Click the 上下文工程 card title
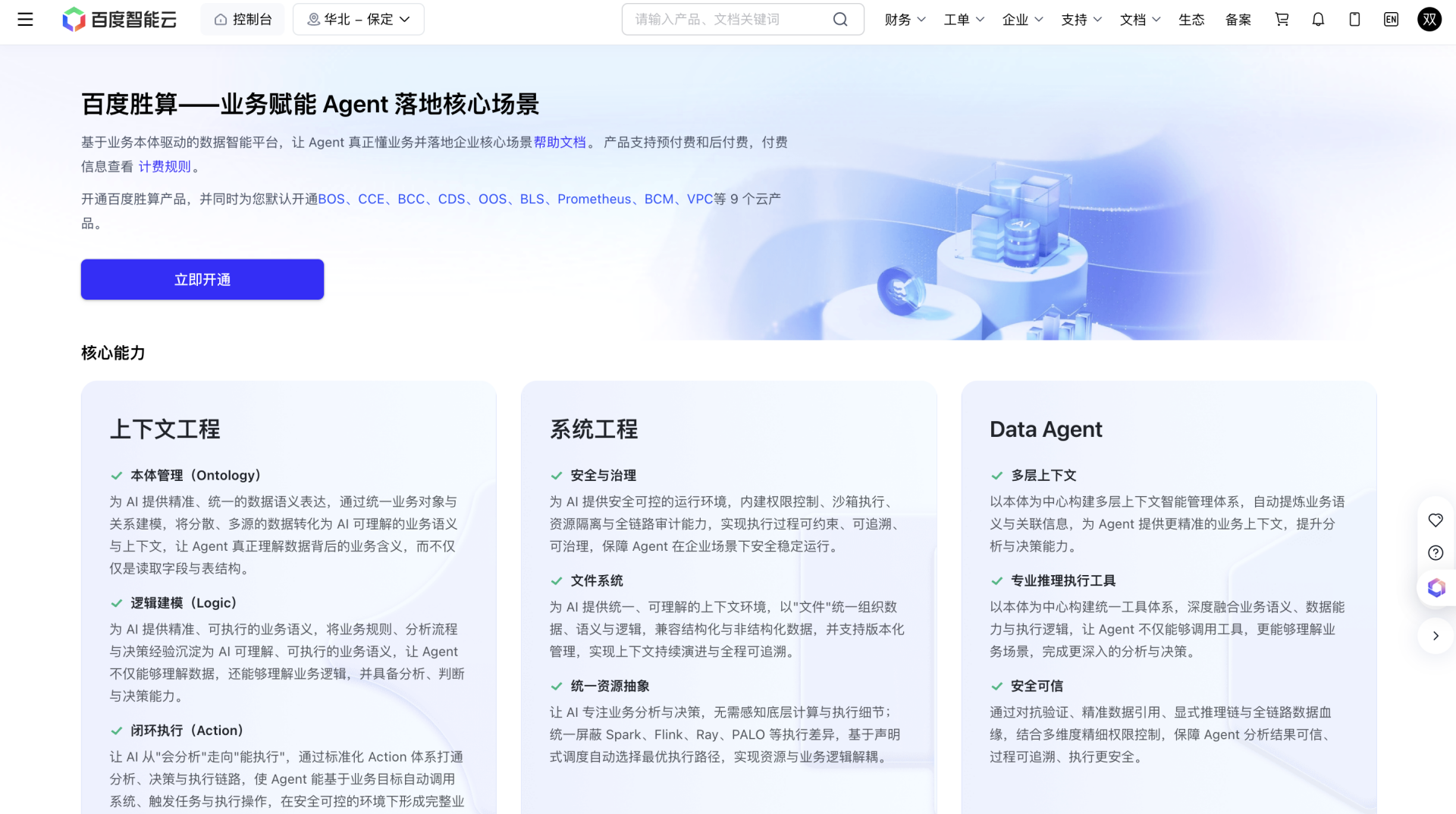1456x814 pixels. [165, 429]
